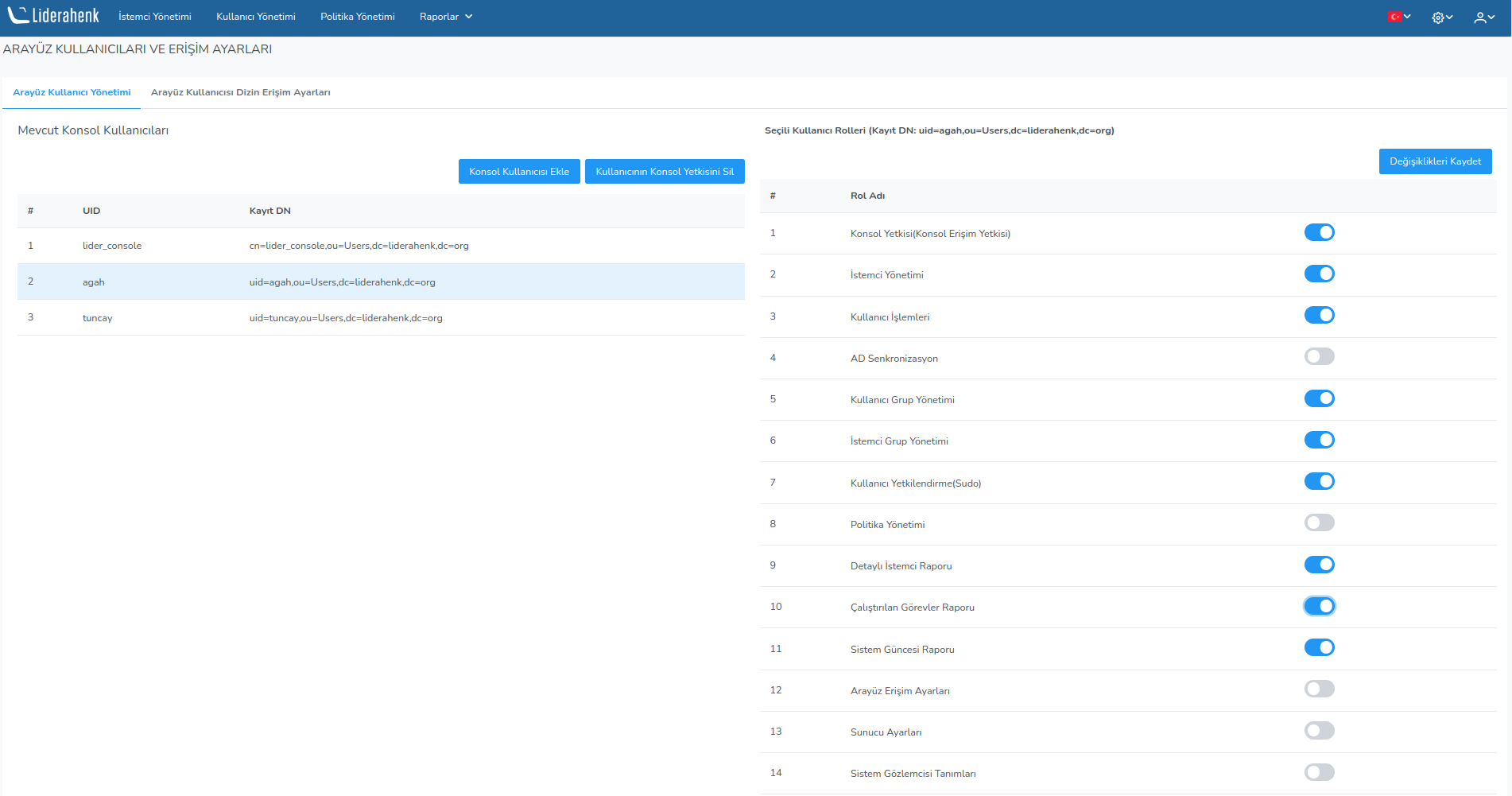Click the Liderahenk logo

click(53, 16)
